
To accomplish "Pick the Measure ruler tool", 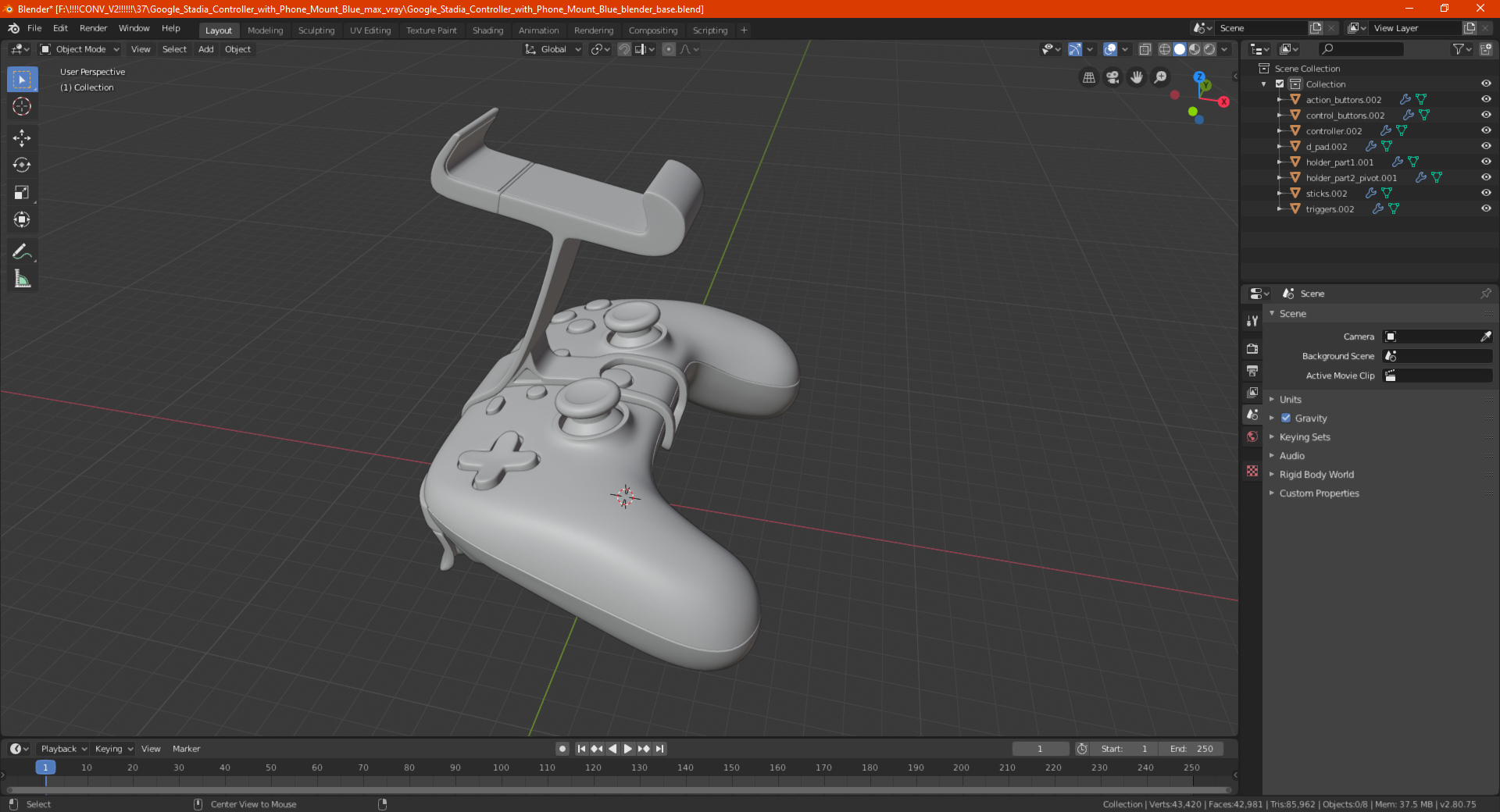I will tap(22, 279).
